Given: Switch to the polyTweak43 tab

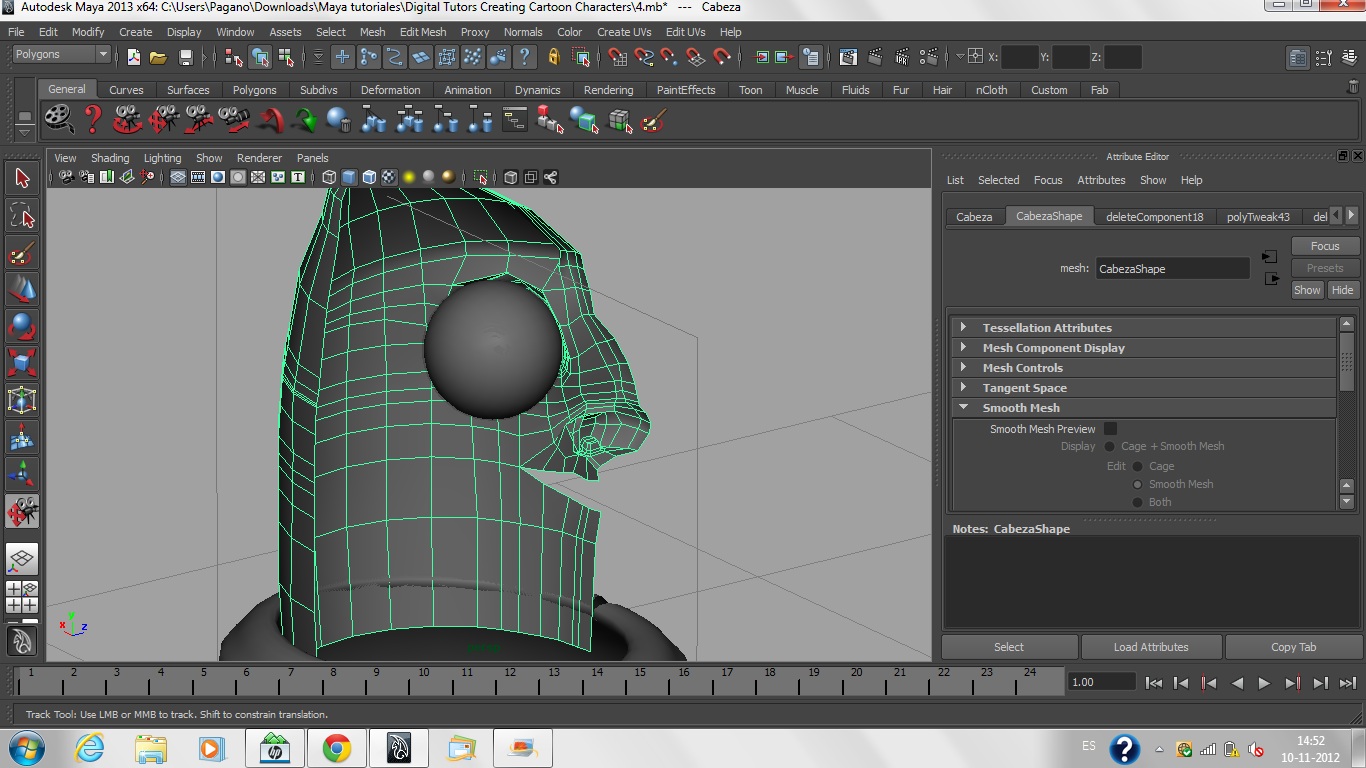Looking at the screenshot, I should click(1258, 217).
